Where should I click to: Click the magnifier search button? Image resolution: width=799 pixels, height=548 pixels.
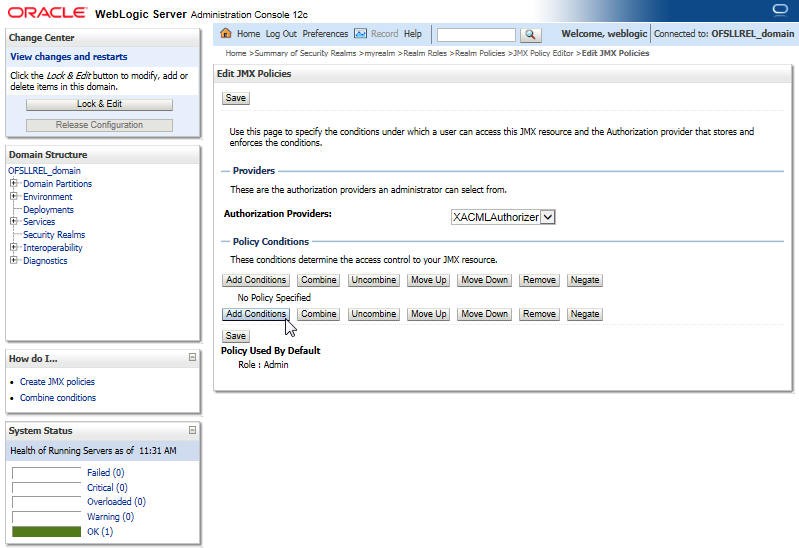[x=530, y=34]
